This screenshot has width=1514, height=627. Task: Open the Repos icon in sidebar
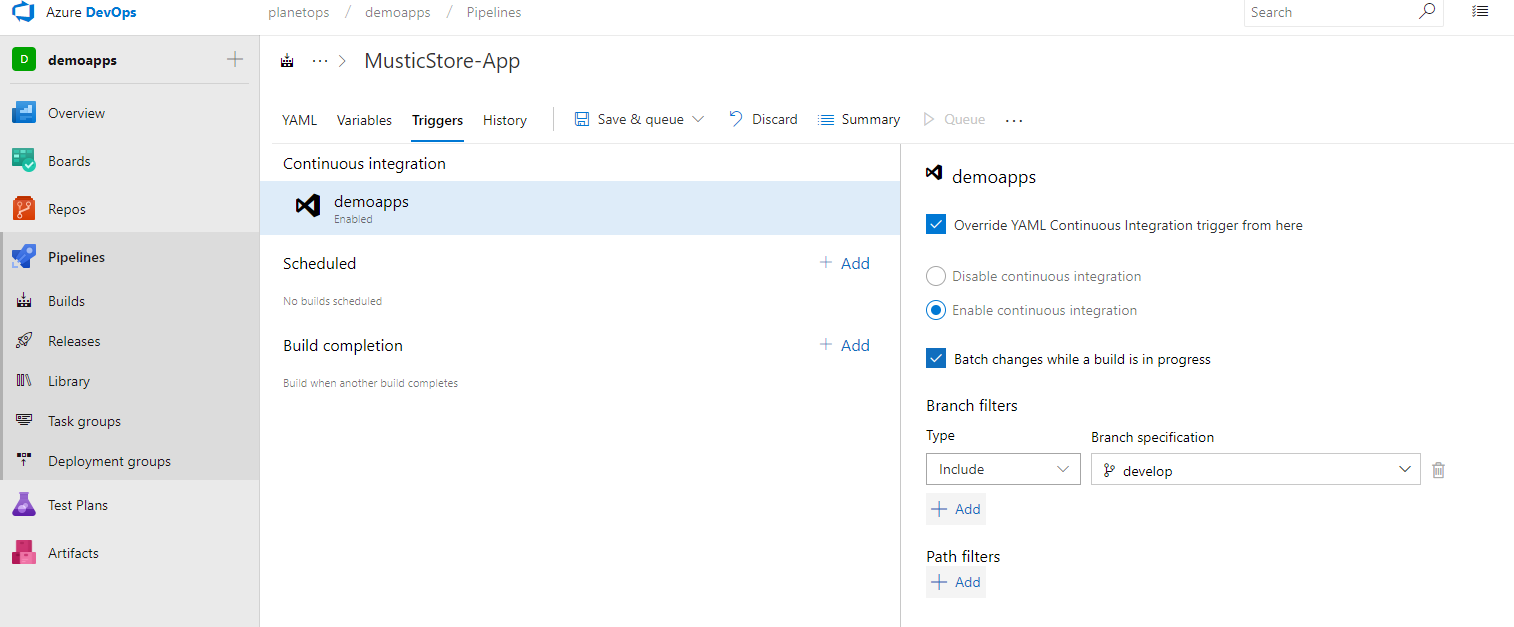coord(24,209)
